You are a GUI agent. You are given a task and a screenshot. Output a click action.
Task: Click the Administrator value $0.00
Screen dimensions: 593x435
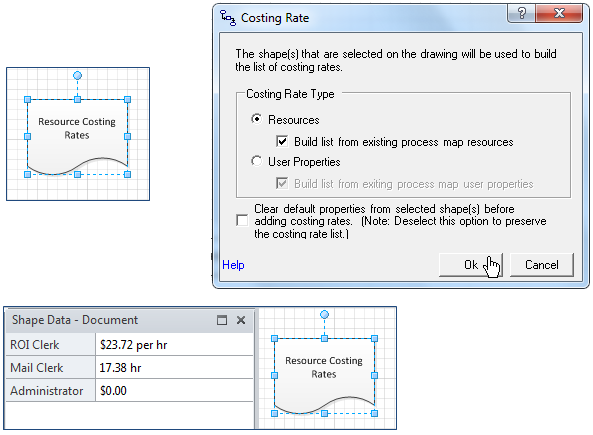[174, 390]
